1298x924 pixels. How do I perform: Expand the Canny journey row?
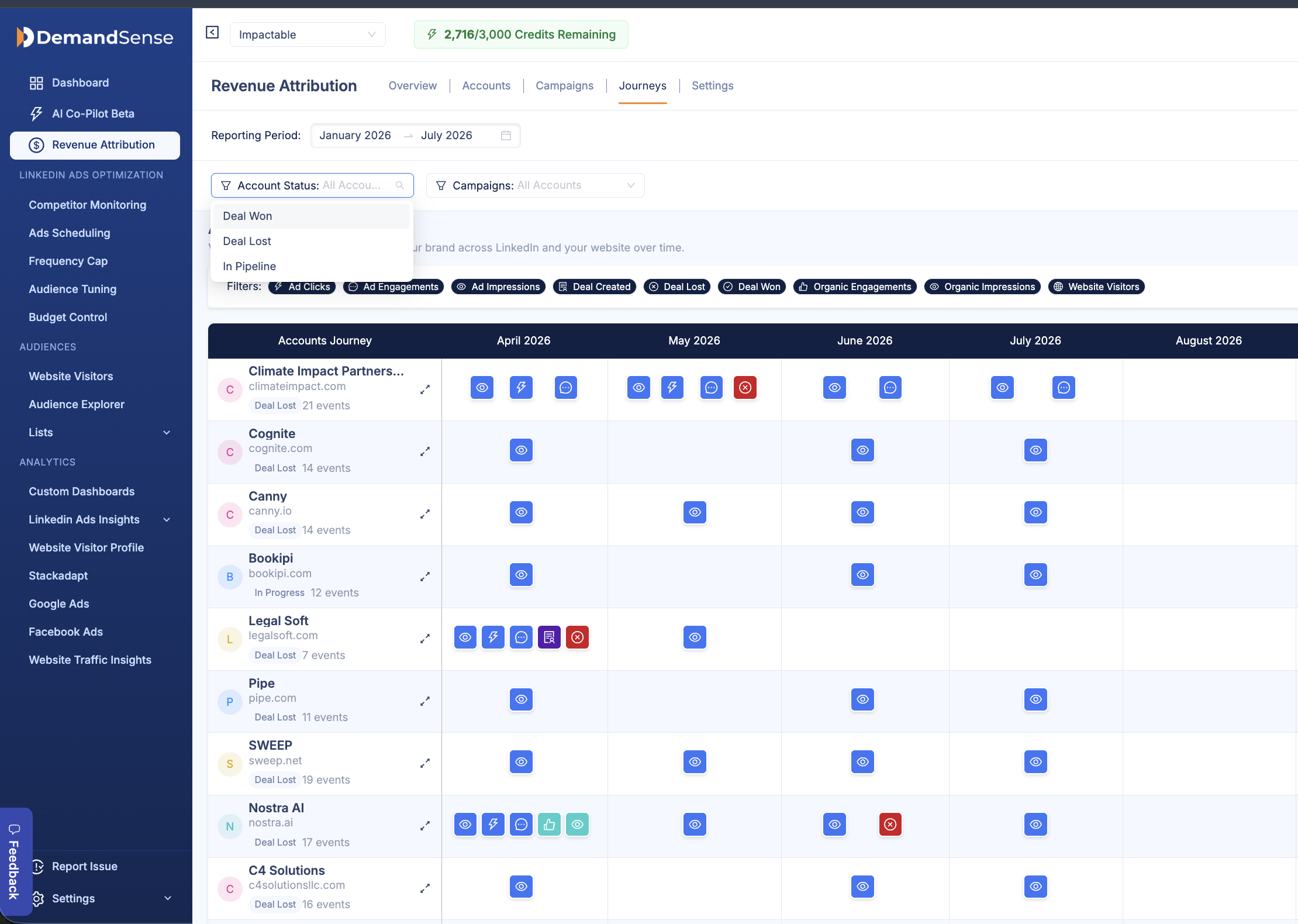pos(425,514)
